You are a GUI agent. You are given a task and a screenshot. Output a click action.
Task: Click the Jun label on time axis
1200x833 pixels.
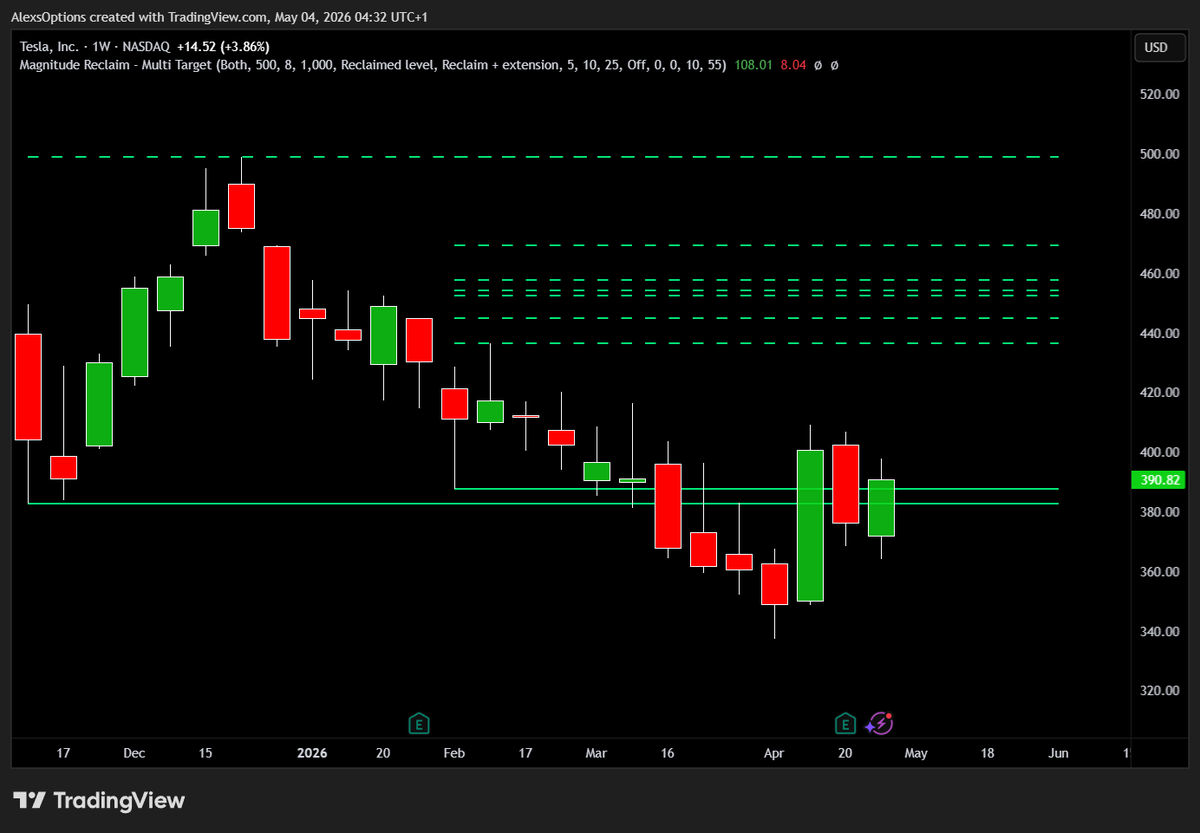click(1059, 753)
